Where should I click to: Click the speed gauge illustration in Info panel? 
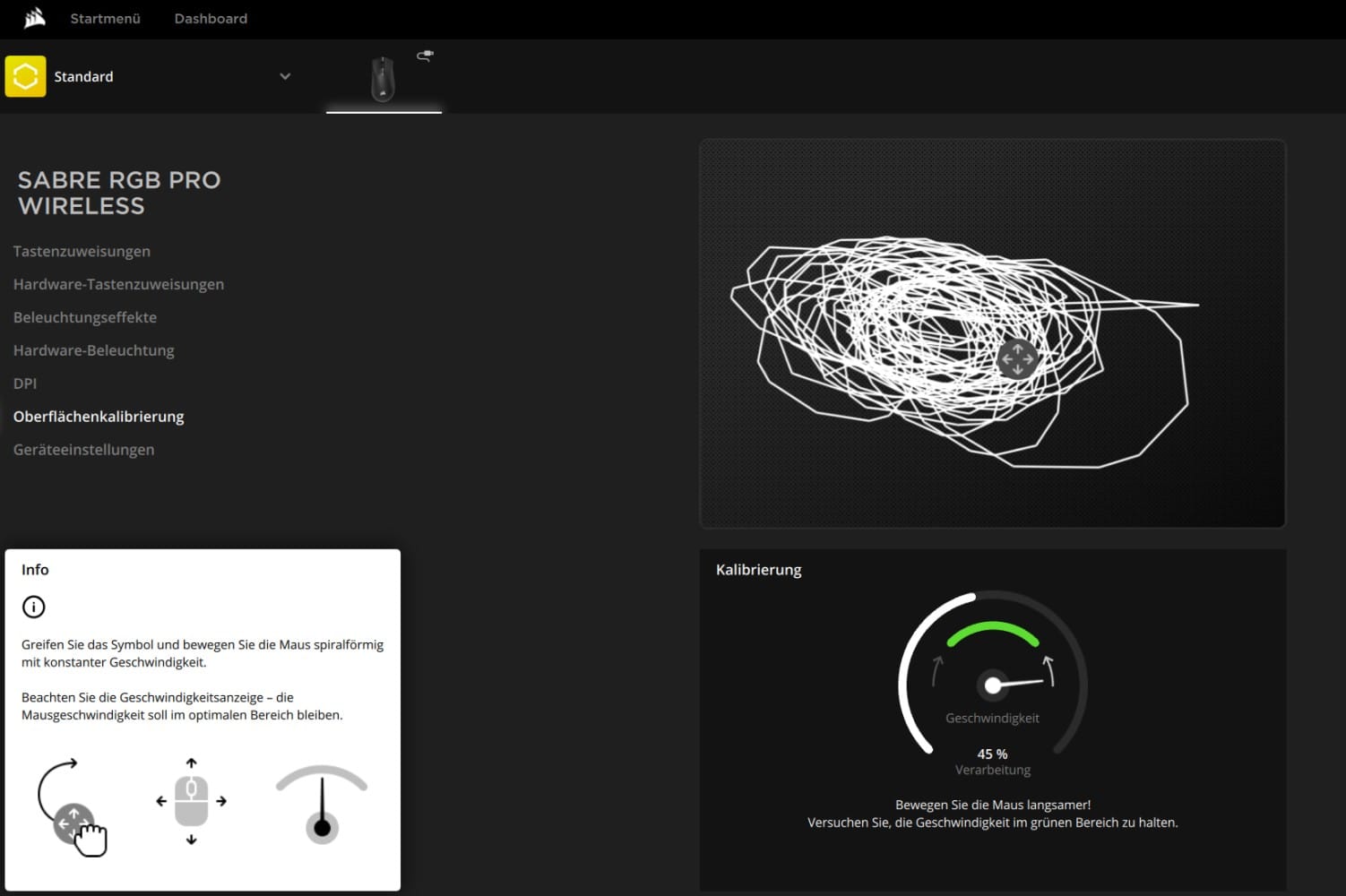[322, 805]
